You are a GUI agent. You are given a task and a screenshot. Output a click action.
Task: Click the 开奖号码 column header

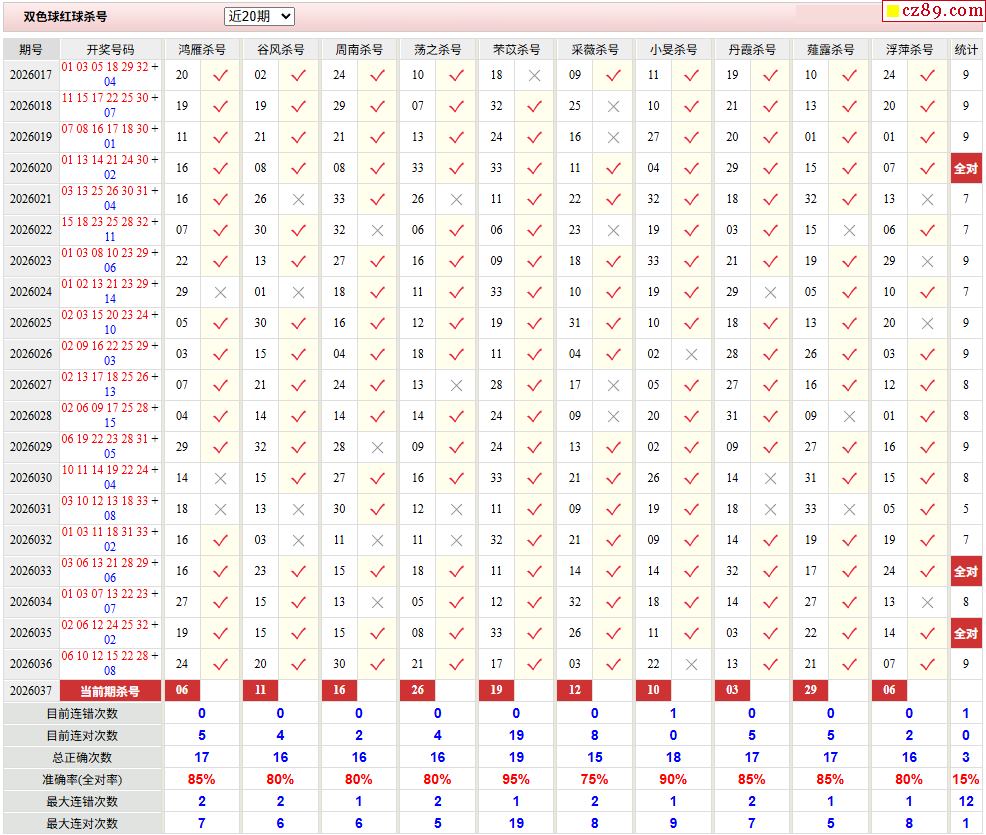coord(110,49)
